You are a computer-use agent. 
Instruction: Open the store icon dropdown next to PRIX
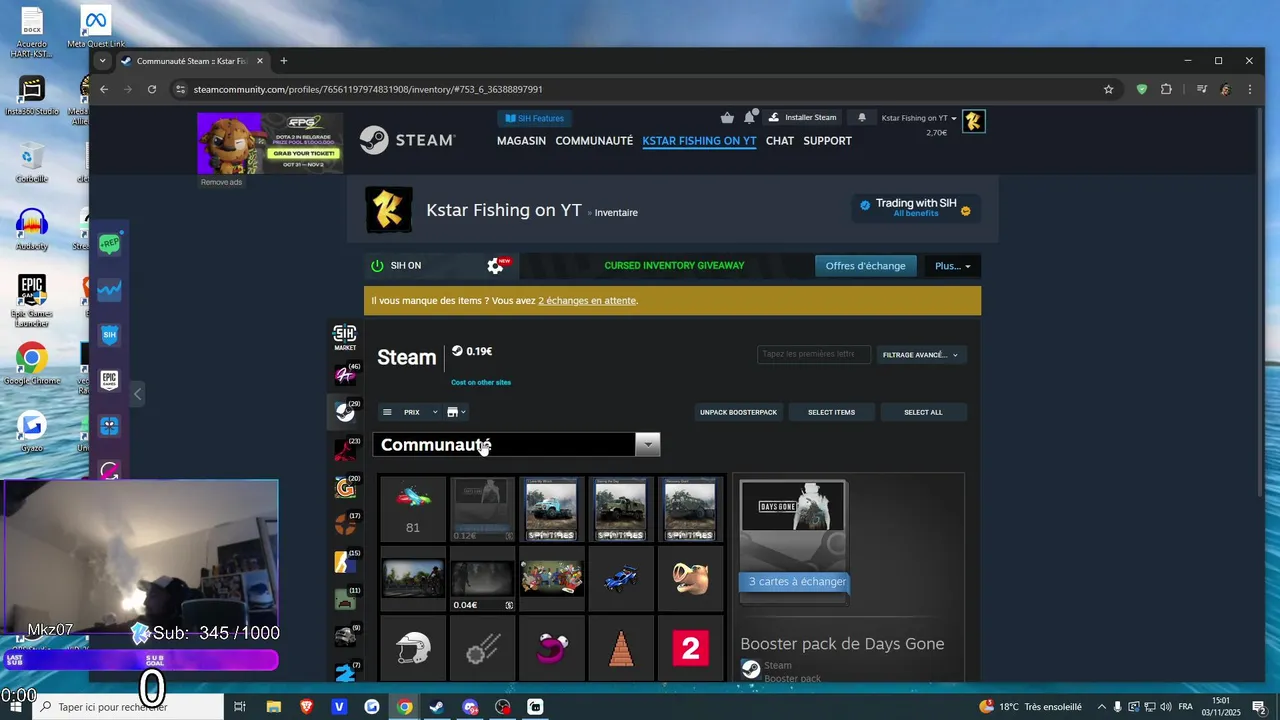456,412
